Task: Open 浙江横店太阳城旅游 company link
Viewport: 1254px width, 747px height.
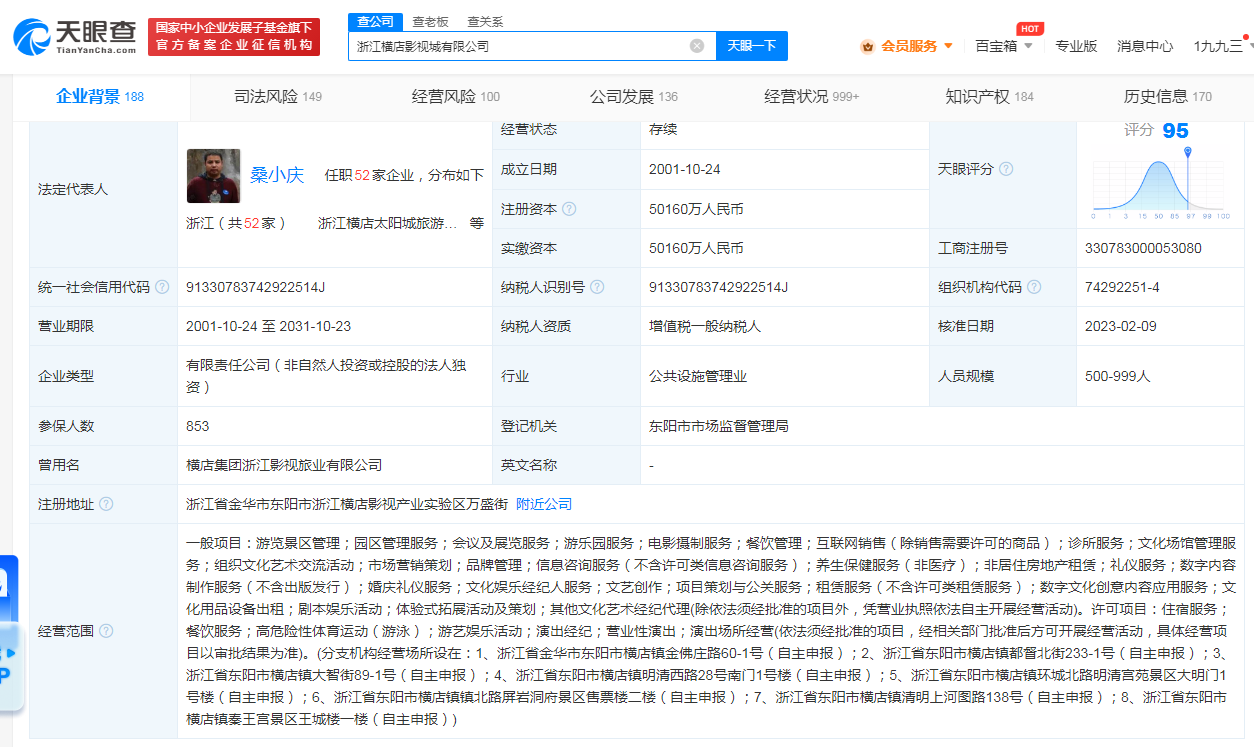Action: point(388,223)
